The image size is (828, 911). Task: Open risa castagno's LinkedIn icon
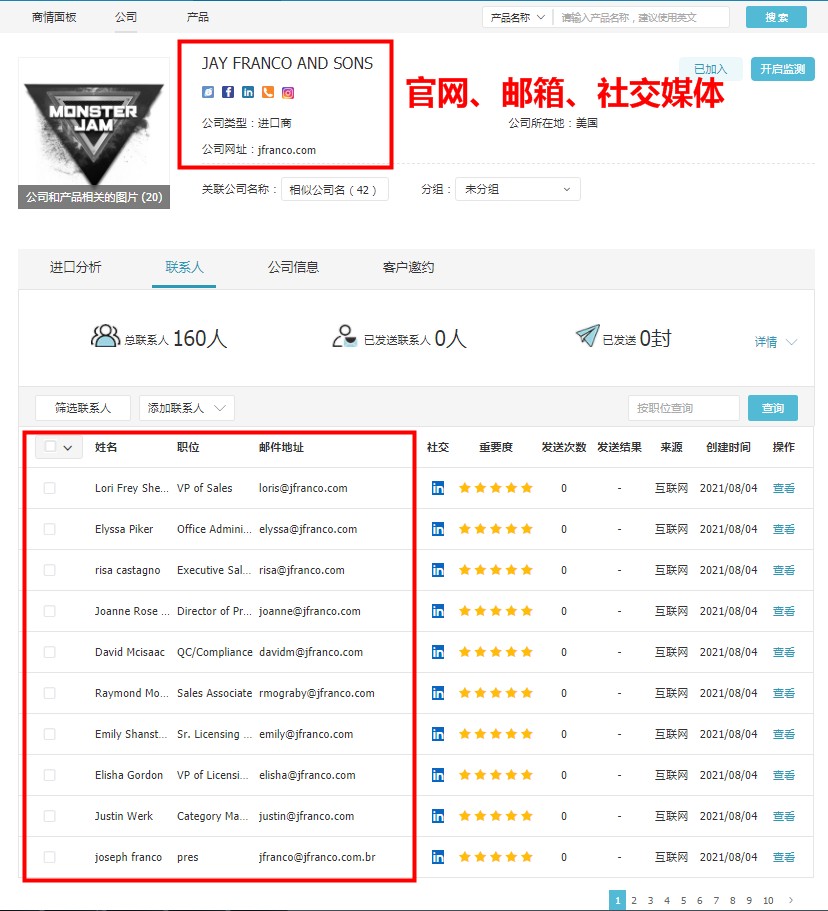tap(438, 570)
